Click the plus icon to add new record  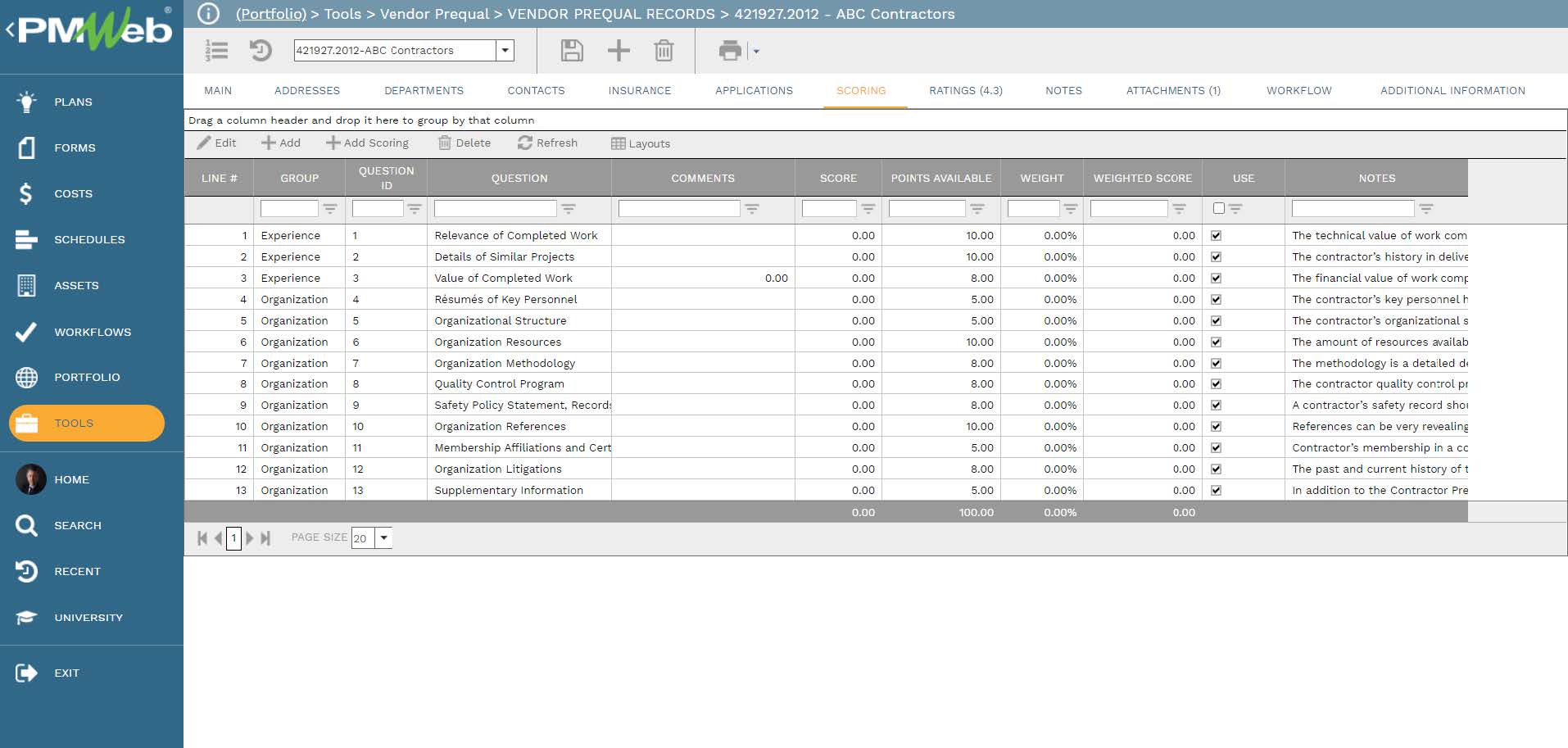click(619, 51)
